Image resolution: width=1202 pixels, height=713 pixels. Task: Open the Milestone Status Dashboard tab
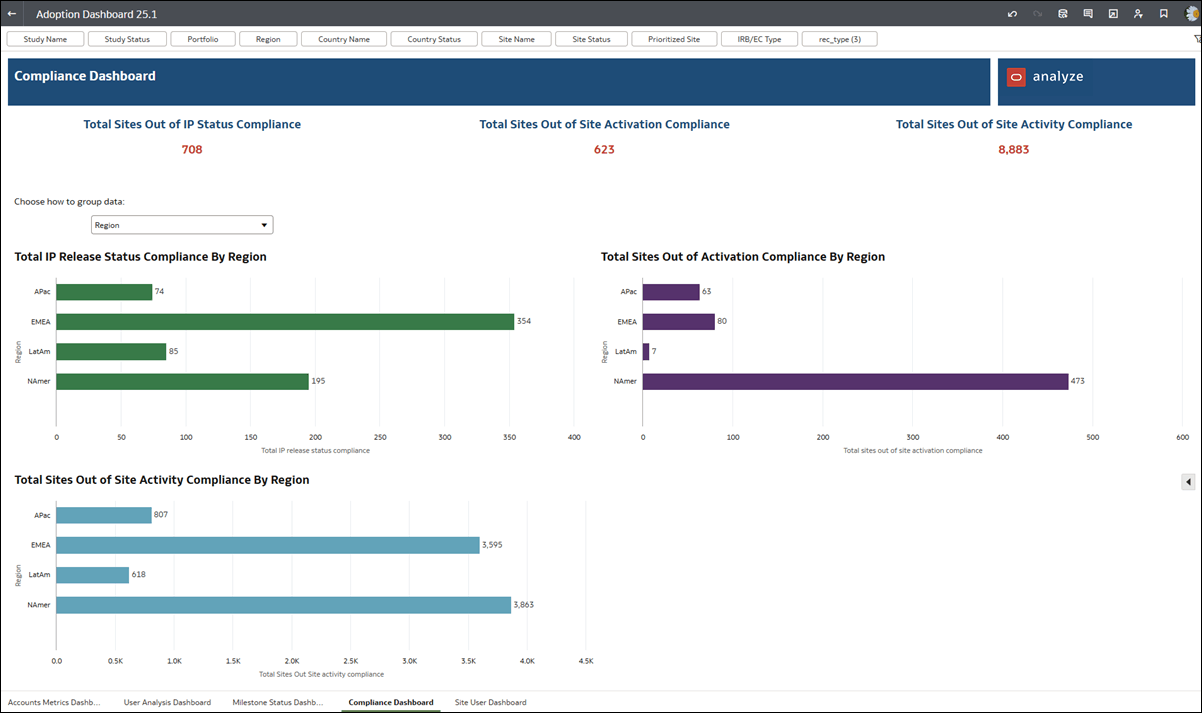[x=279, y=702]
